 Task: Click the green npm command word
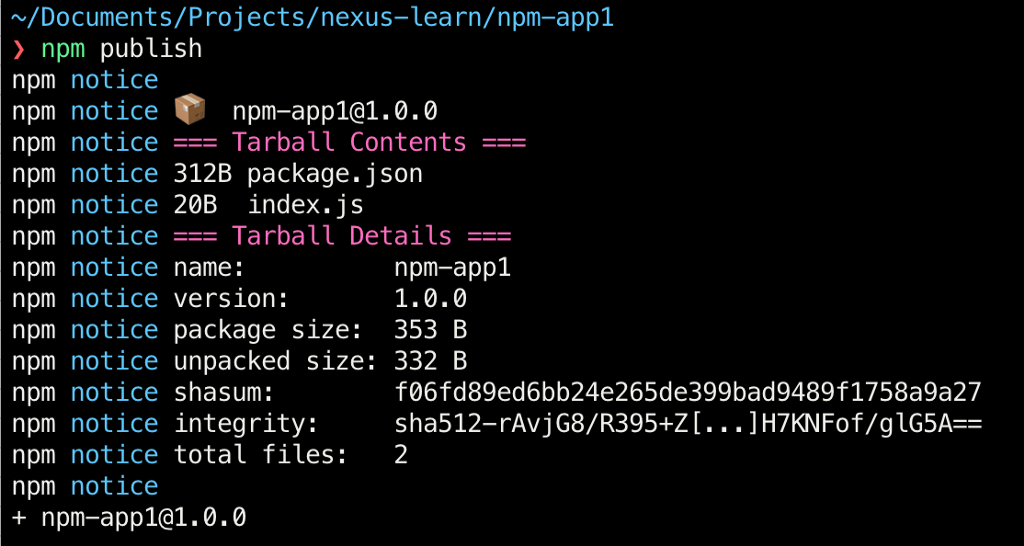62,49
